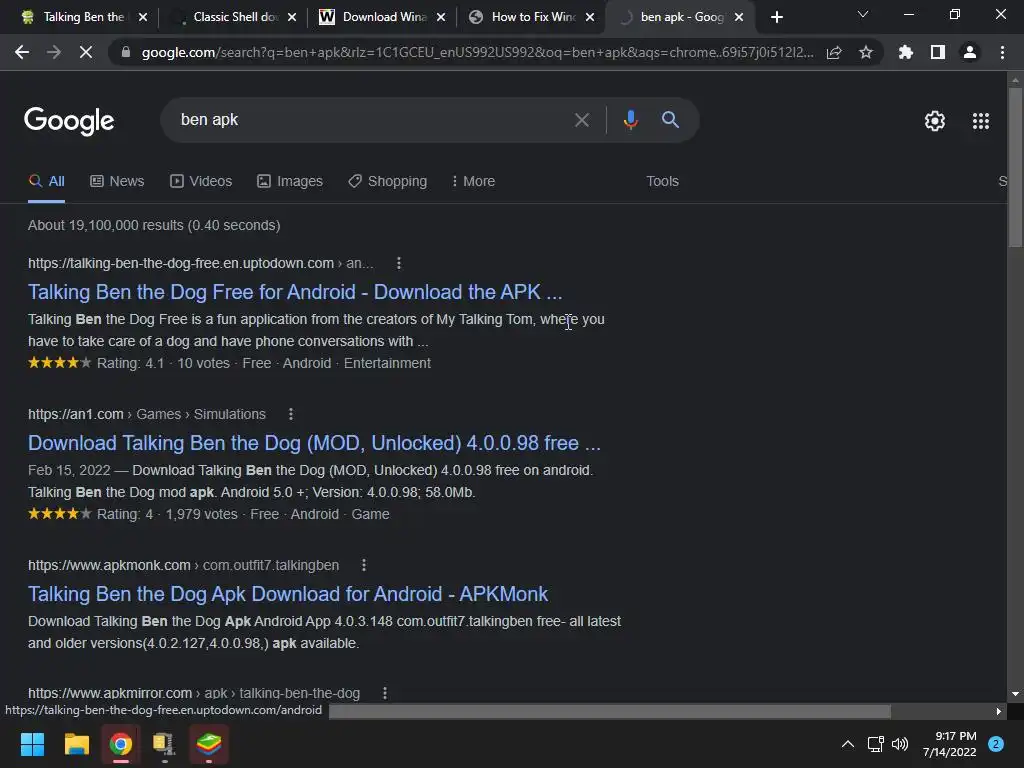Click the browser forward arrow
Image resolution: width=1024 pixels, height=768 pixels.
click(x=54, y=52)
